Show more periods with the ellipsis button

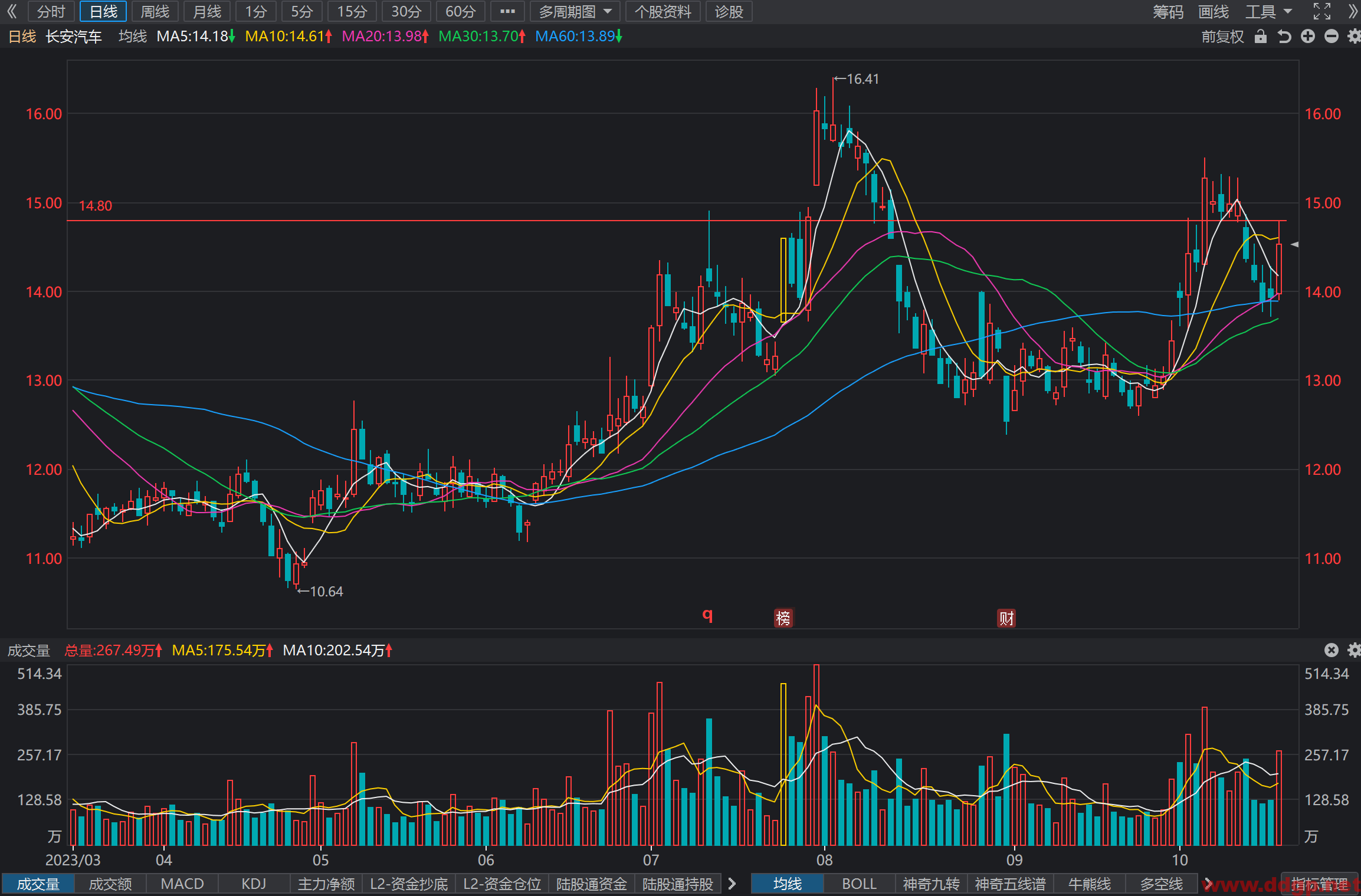coord(507,11)
